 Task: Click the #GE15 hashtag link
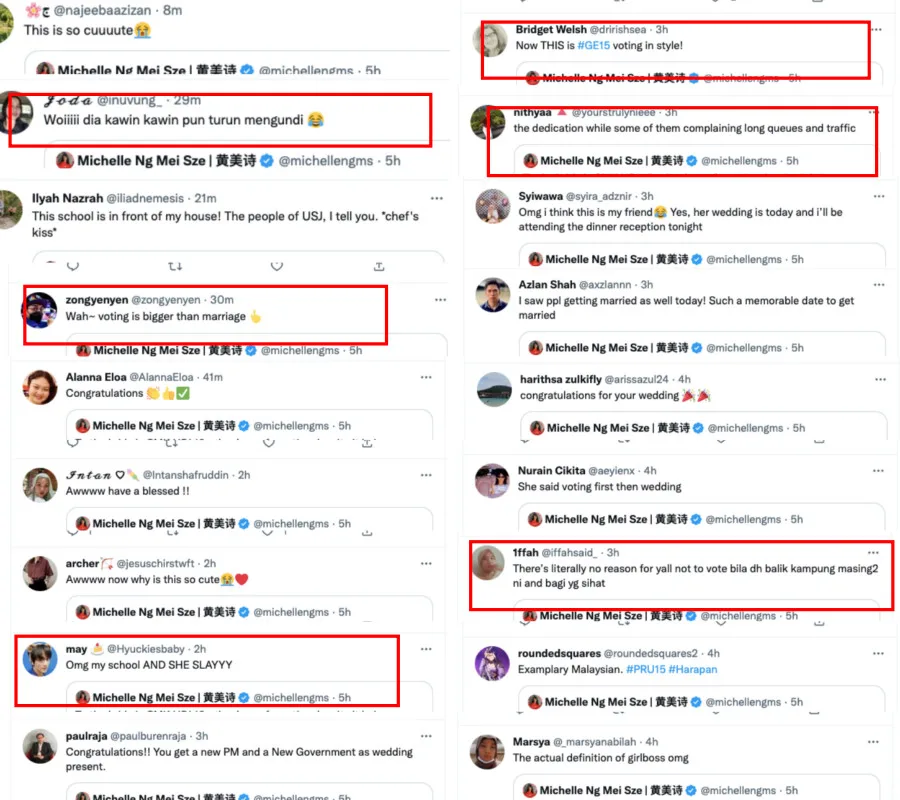click(x=593, y=45)
